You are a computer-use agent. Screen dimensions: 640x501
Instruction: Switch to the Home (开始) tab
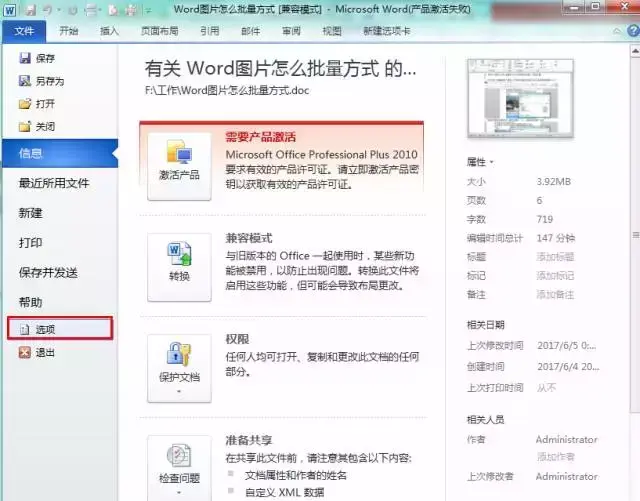coord(69,31)
